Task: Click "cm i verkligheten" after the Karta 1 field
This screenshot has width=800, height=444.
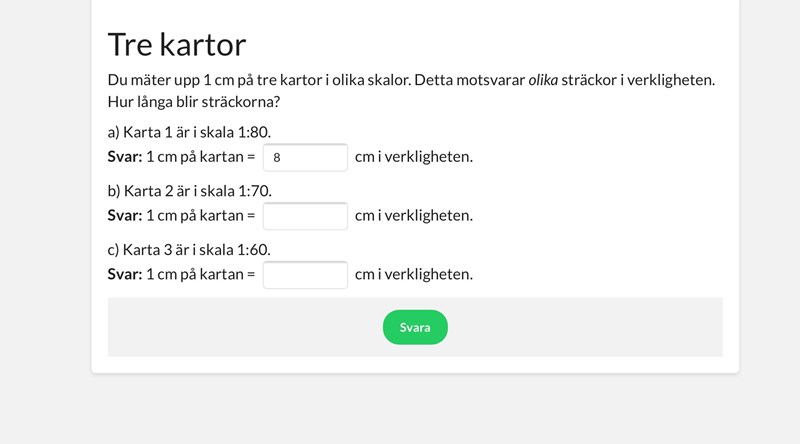Action: (x=413, y=157)
